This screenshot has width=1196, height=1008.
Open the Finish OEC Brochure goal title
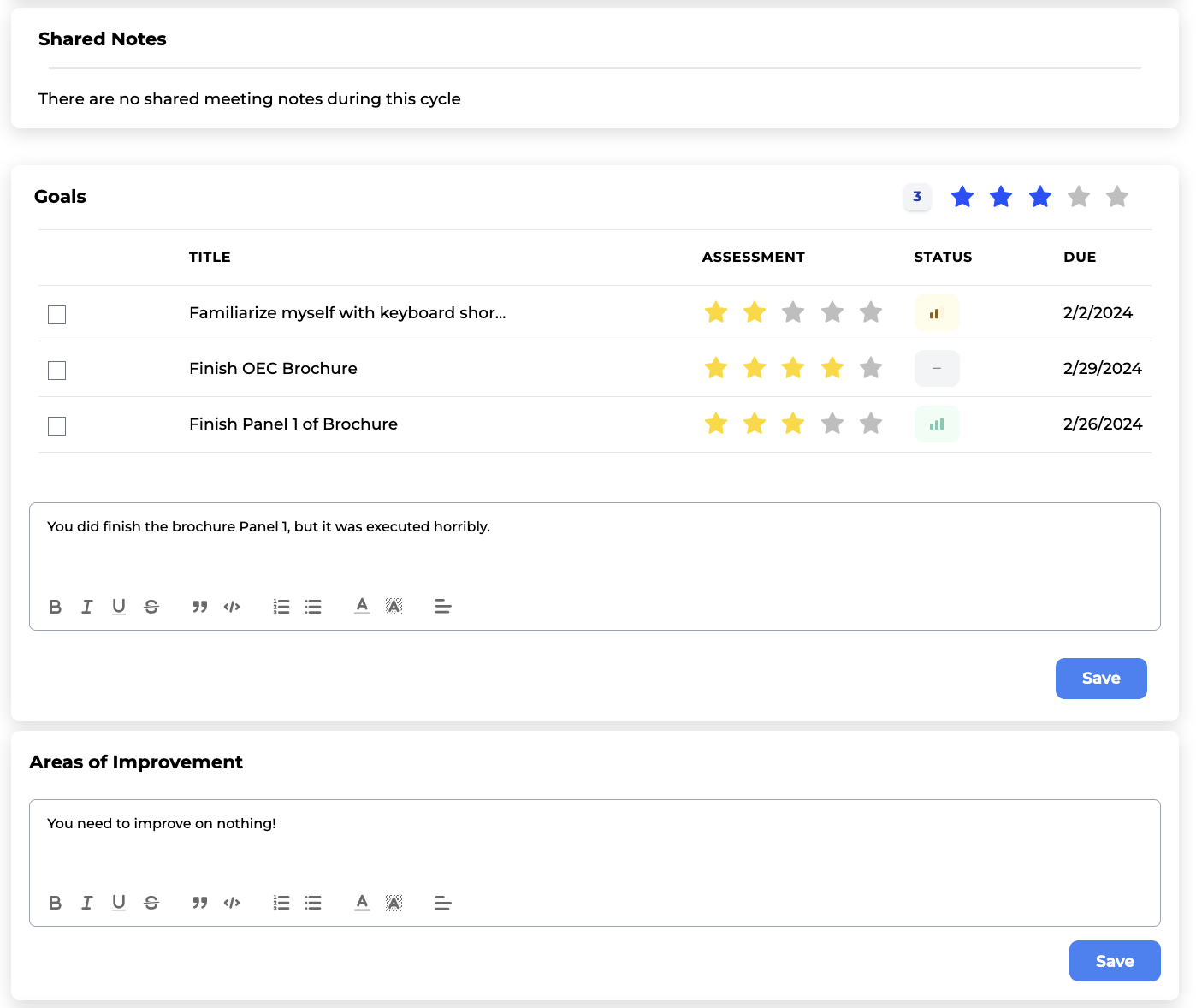pos(273,369)
